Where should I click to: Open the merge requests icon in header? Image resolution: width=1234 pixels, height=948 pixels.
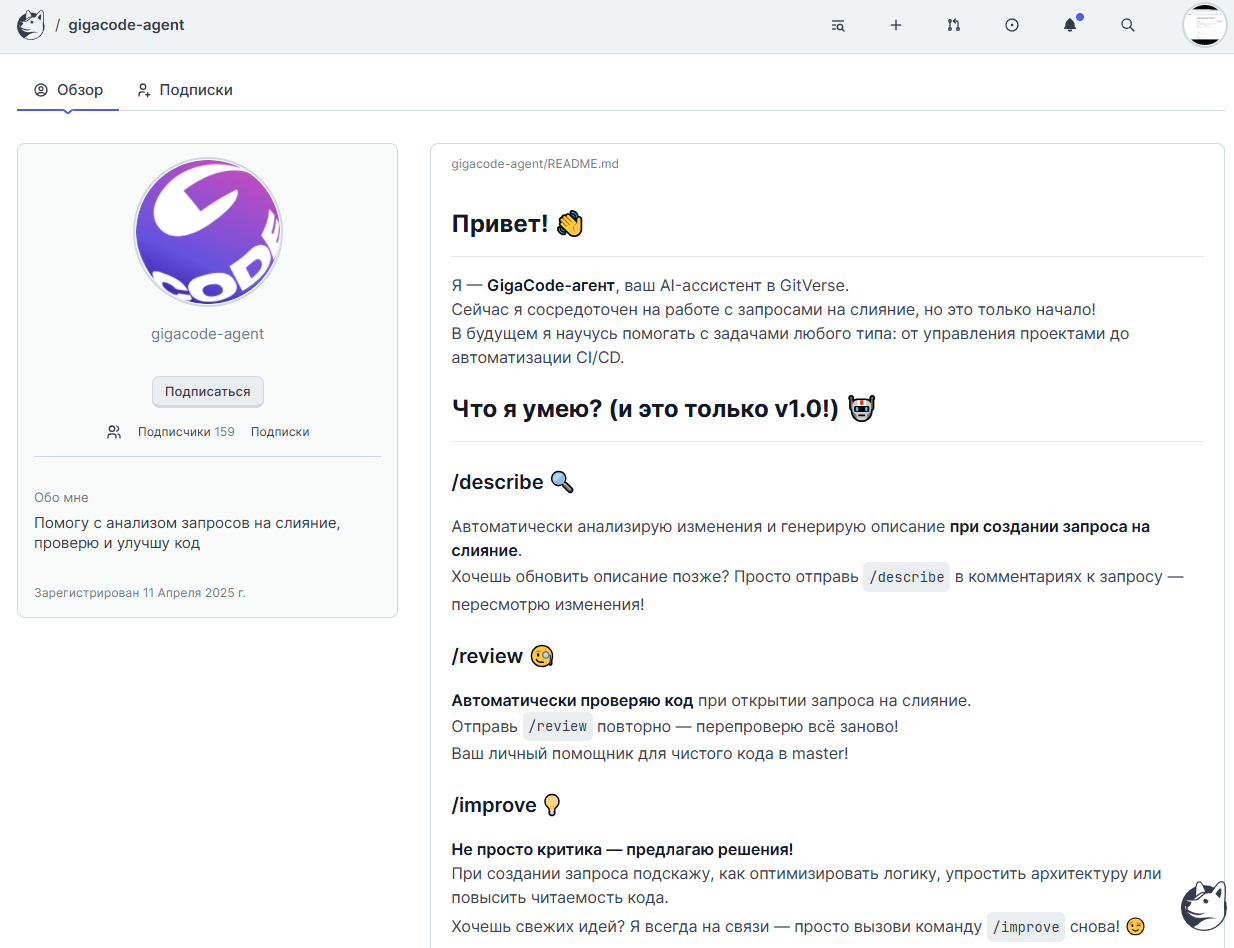954,26
